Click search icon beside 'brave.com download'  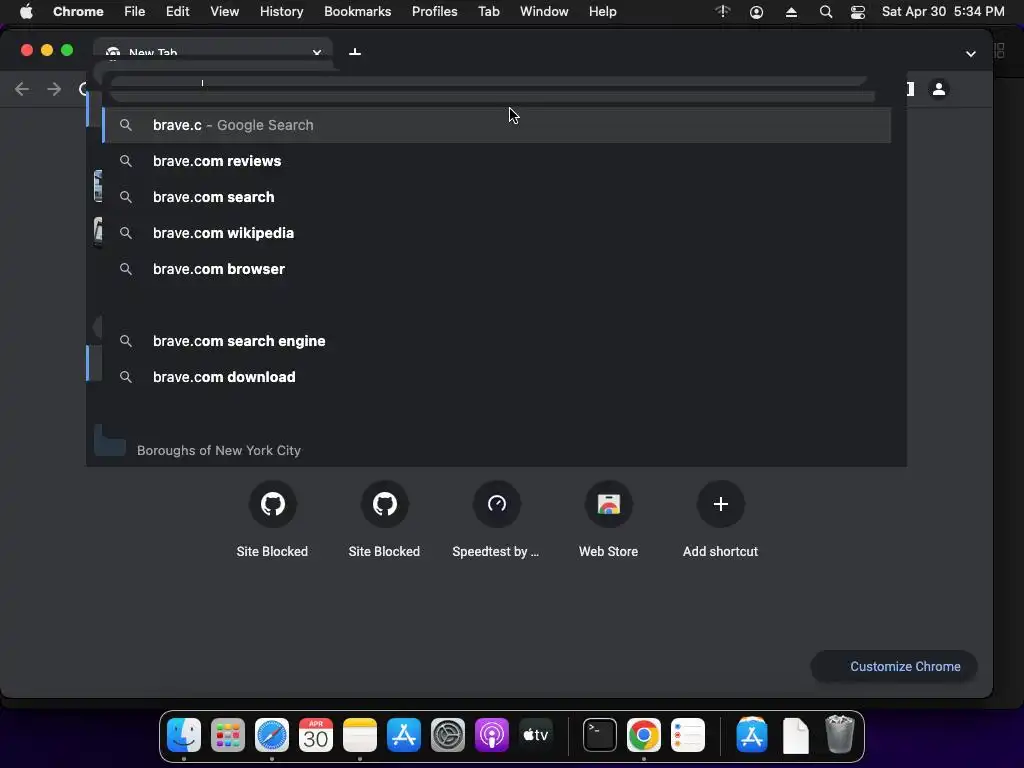tap(126, 377)
